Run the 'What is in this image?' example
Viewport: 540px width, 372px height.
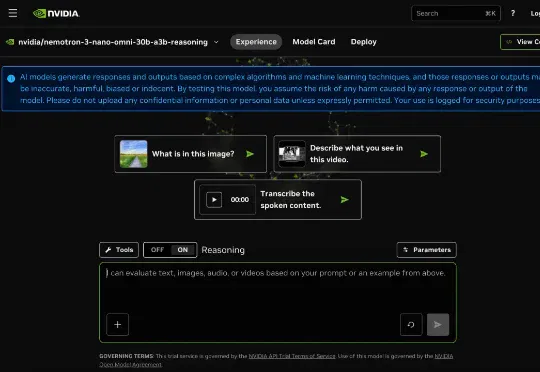250,154
